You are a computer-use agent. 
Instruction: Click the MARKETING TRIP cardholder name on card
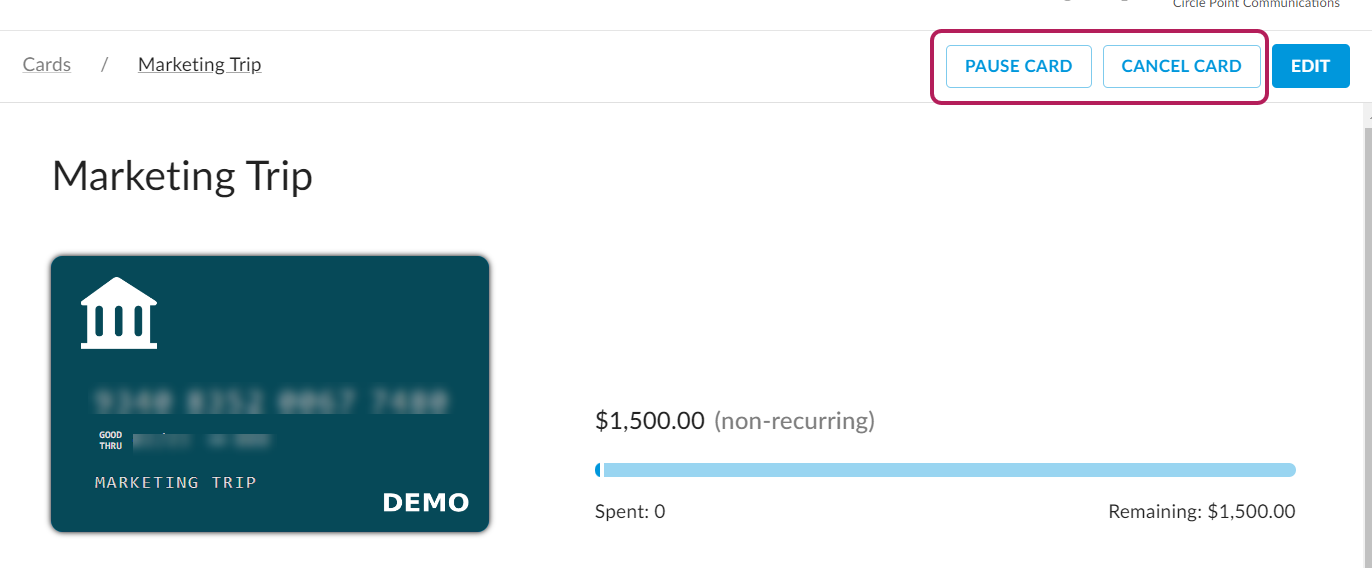click(176, 482)
